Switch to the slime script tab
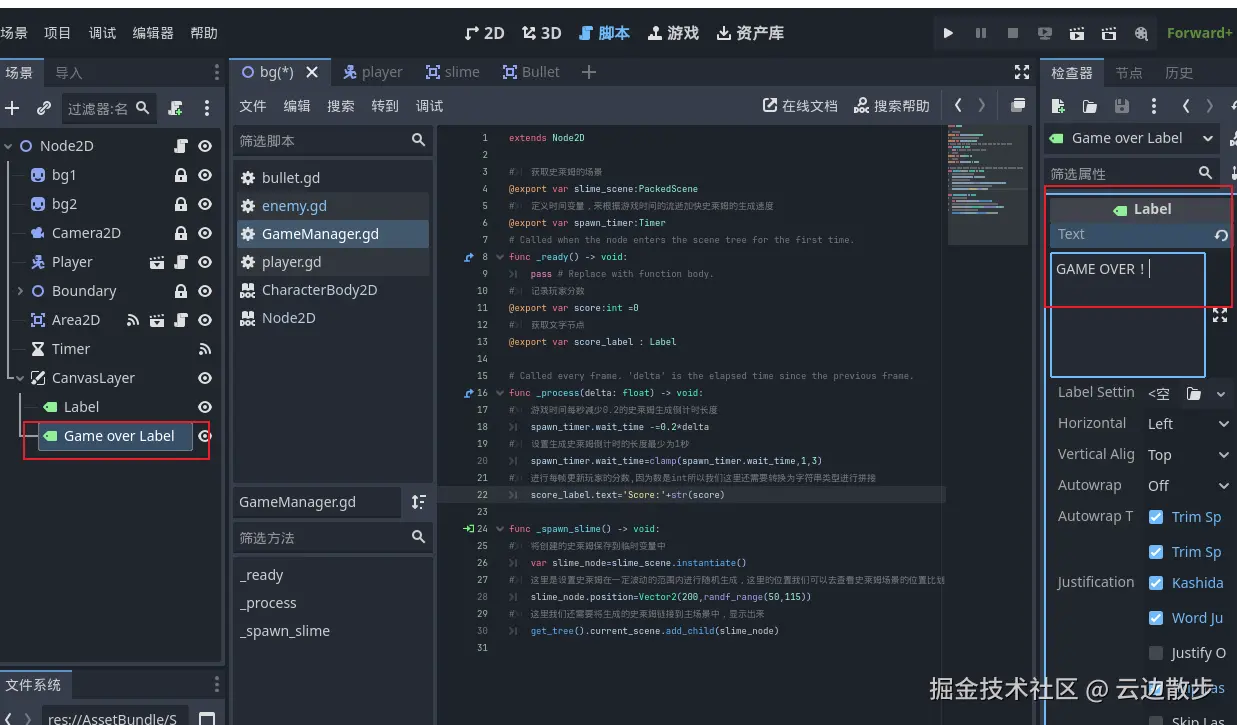This screenshot has width=1237, height=725. tap(452, 72)
